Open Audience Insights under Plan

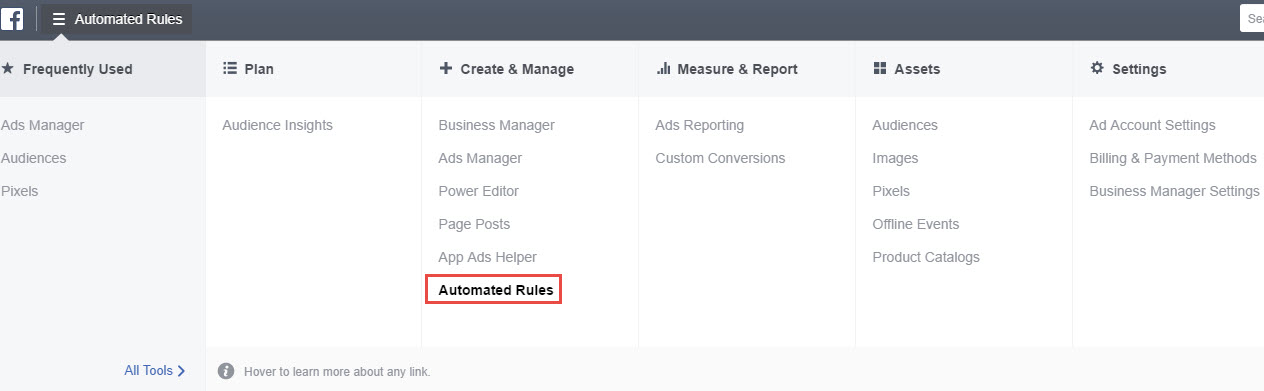pos(277,125)
